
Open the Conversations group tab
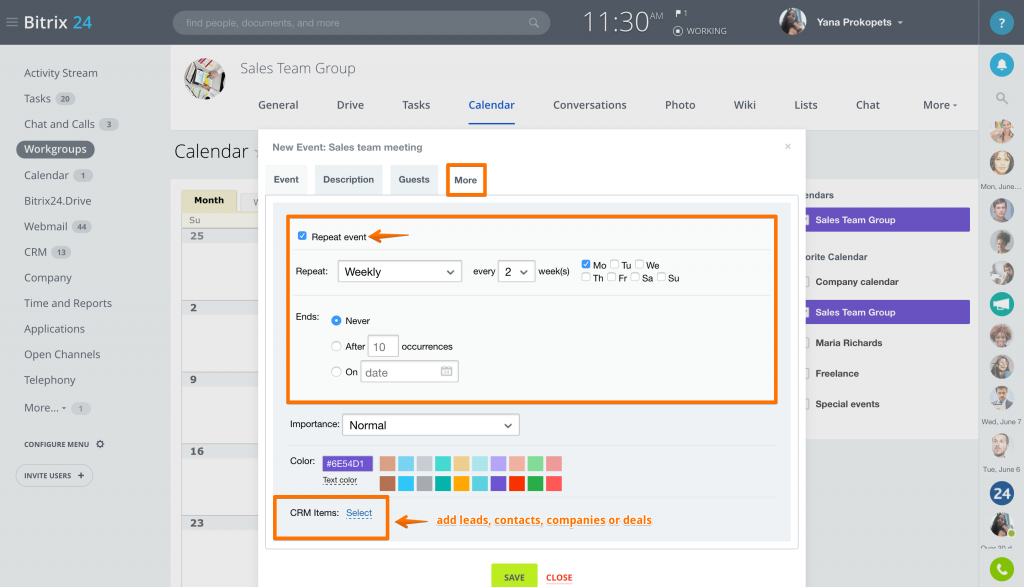(x=590, y=105)
